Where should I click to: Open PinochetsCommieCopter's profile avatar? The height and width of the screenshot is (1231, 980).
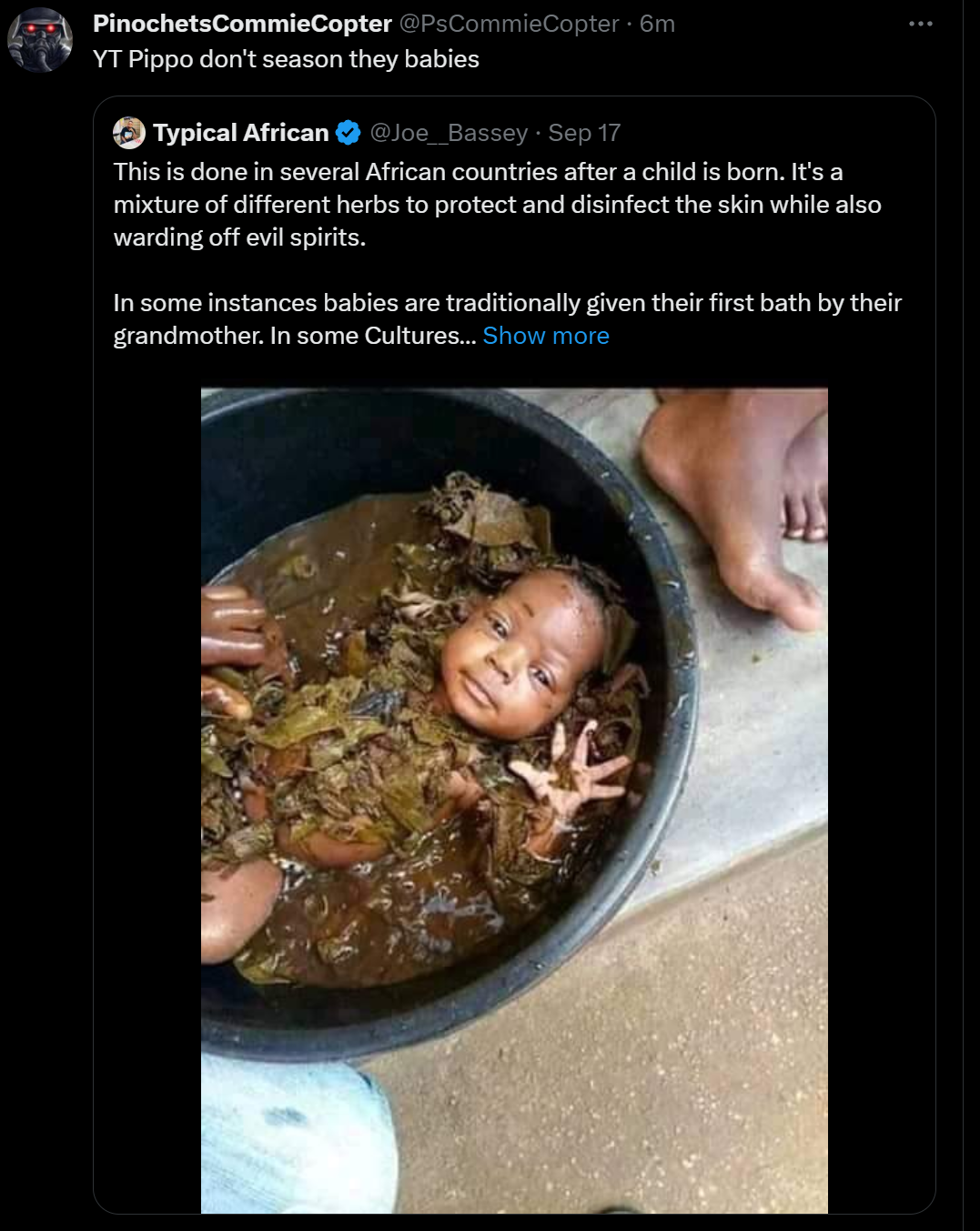click(40, 41)
